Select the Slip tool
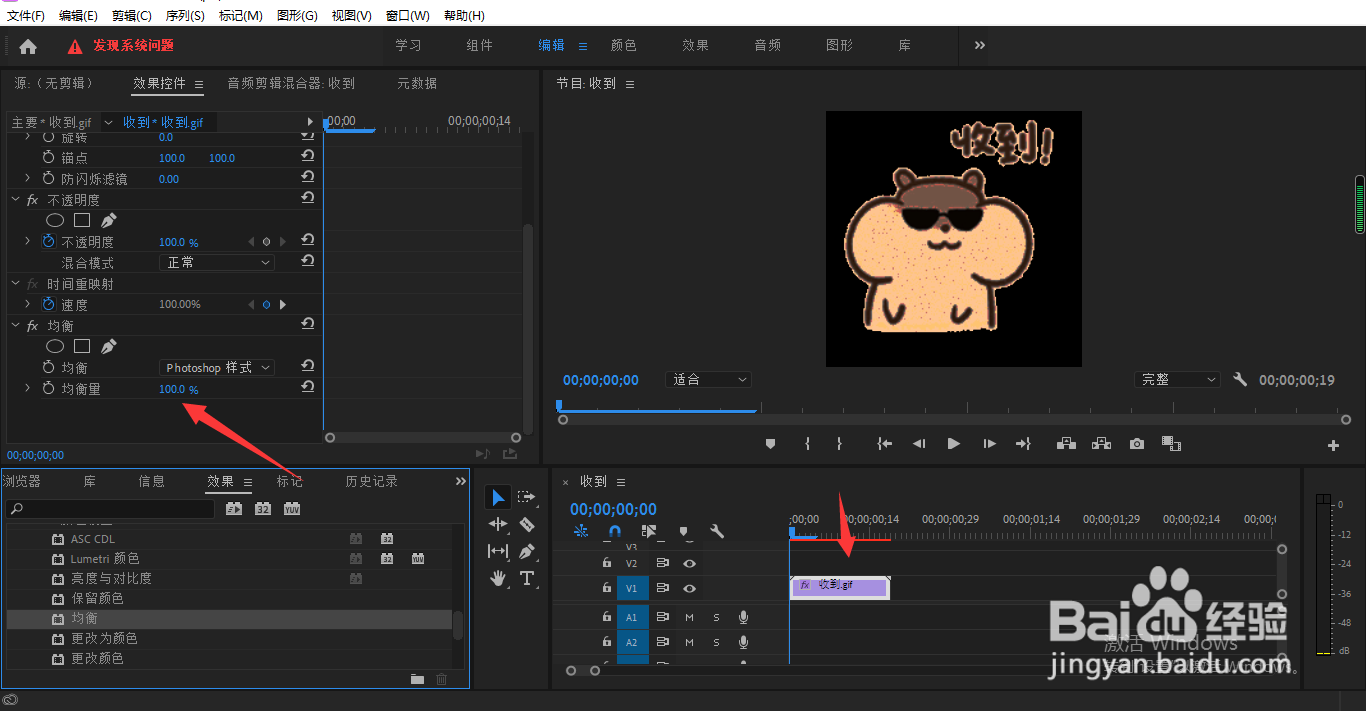This screenshot has height=711, width=1366. click(x=498, y=551)
